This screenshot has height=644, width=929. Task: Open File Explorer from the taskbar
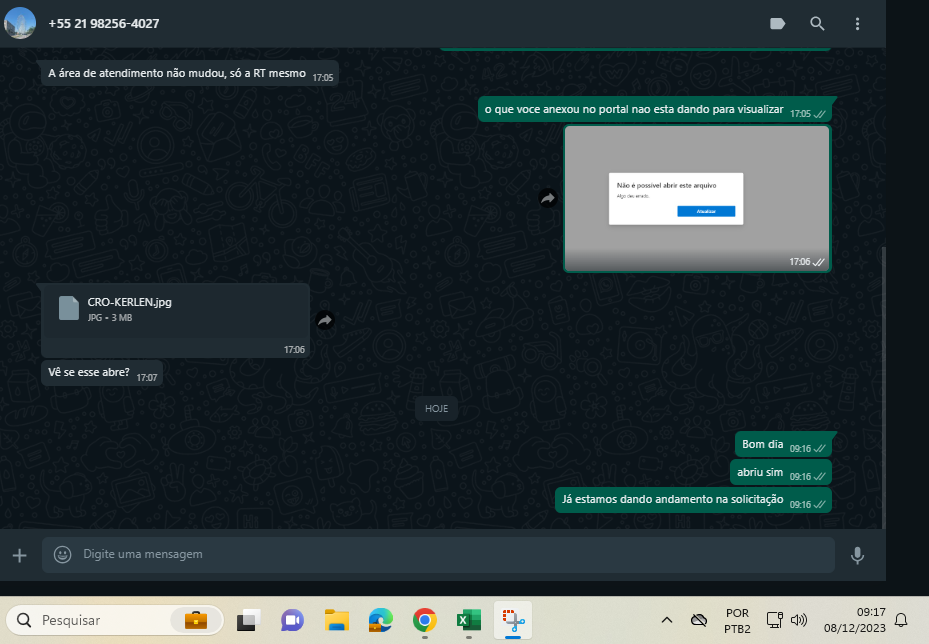(336, 620)
